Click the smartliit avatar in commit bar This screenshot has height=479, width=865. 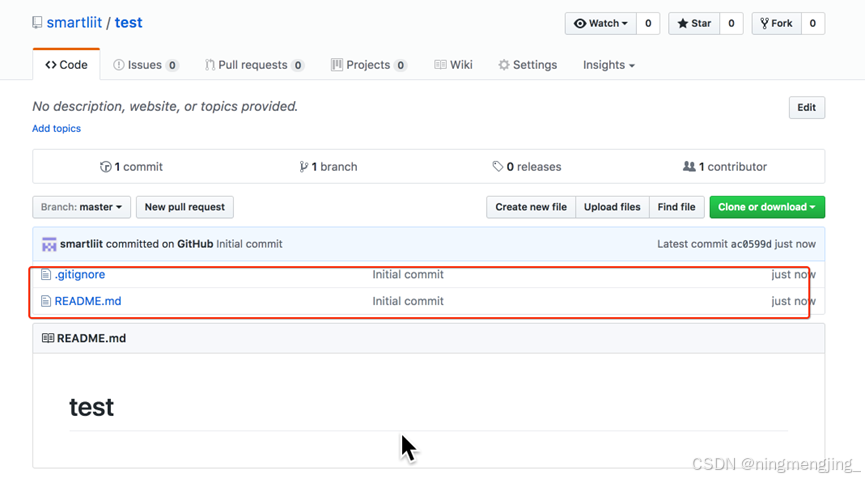point(49,244)
